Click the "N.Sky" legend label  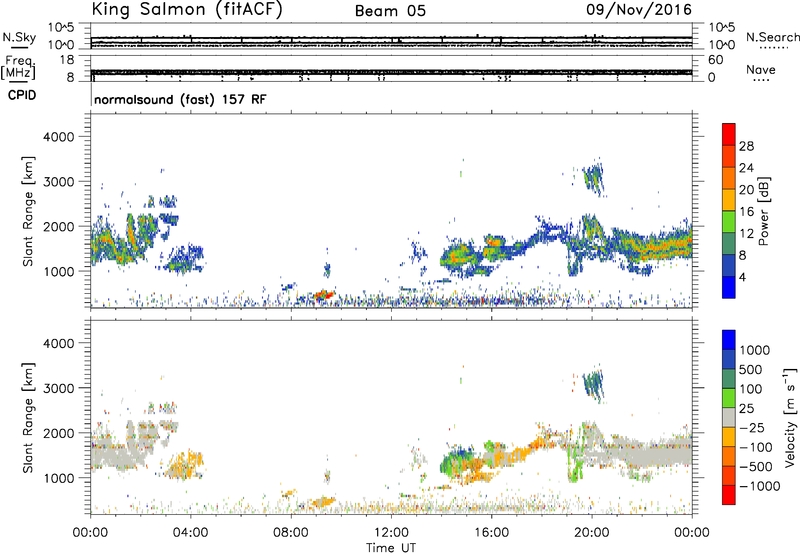pos(19,37)
